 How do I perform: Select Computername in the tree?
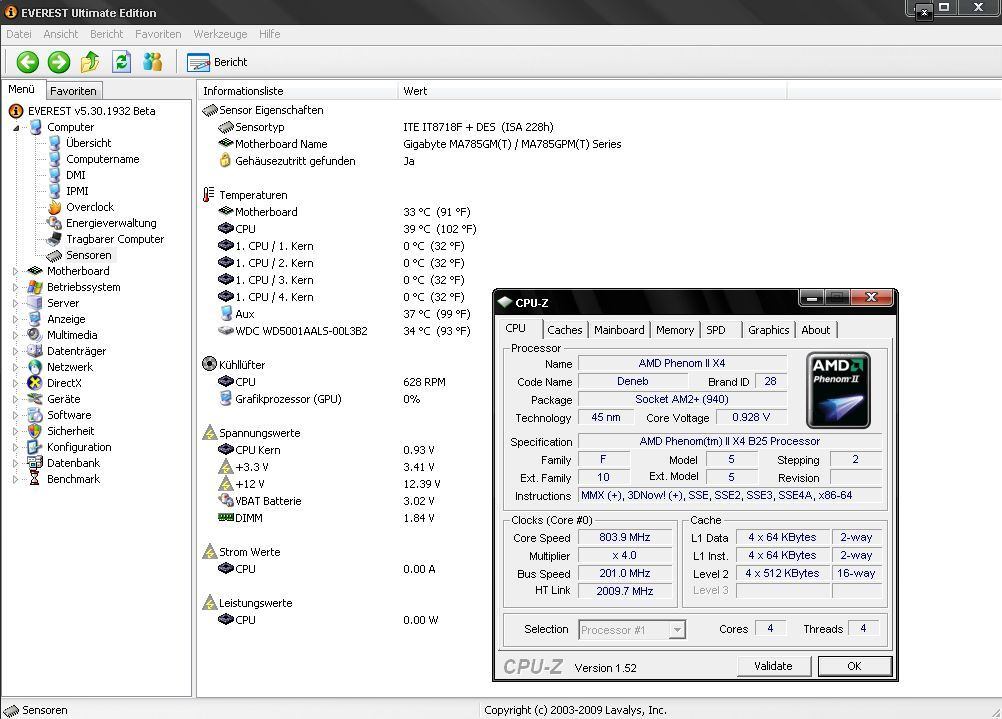[x=103, y=159]
